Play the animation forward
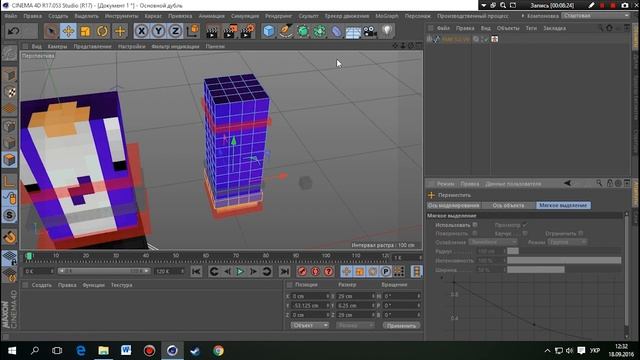640x360 pixels. tap(240, 271)
